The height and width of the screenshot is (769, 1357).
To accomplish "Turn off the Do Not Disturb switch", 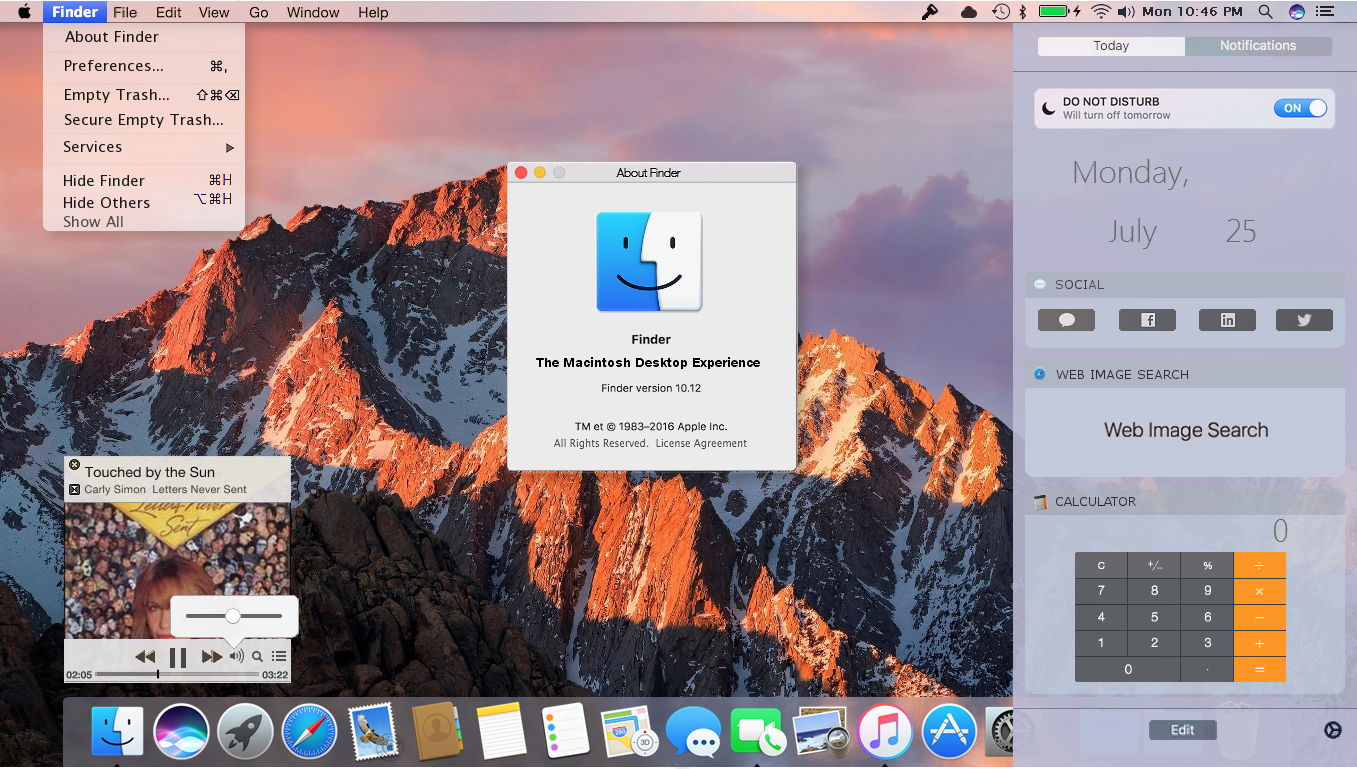I will tap(1300, 108).
